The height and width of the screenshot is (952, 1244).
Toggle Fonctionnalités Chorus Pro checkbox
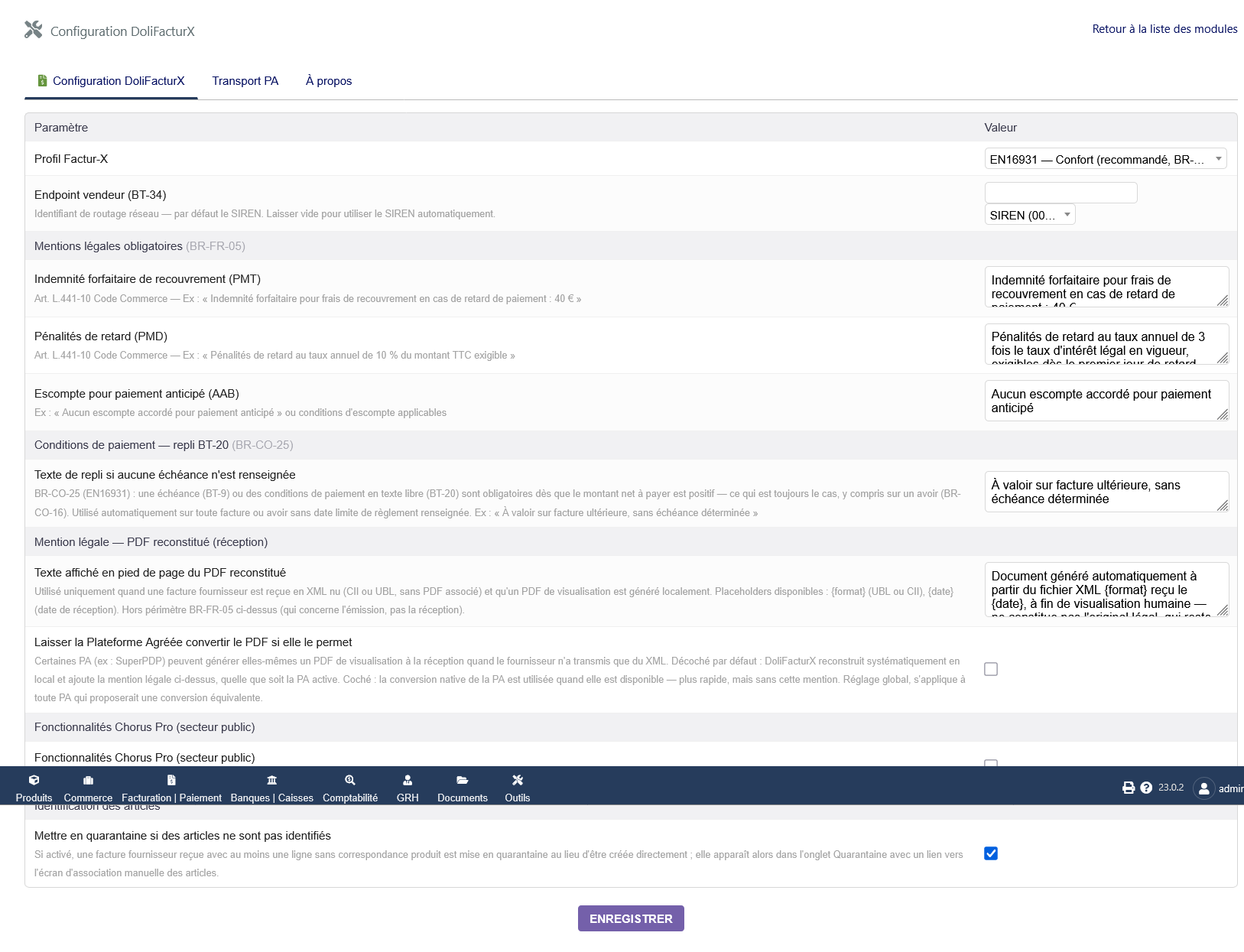[991, 763]
